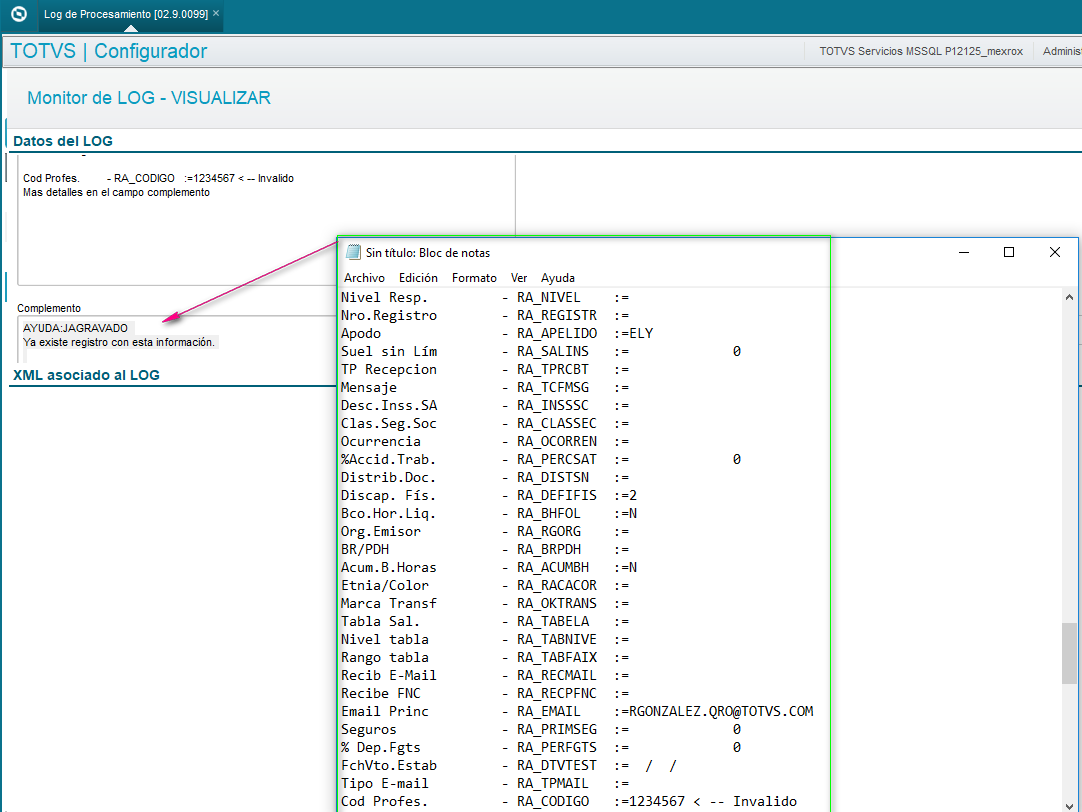The height and width of the screenshot is (812, 1082).
Task: Click TOTVS Servicios MSSQL P12125_mexrox label
Action: [x=921, y=51]
